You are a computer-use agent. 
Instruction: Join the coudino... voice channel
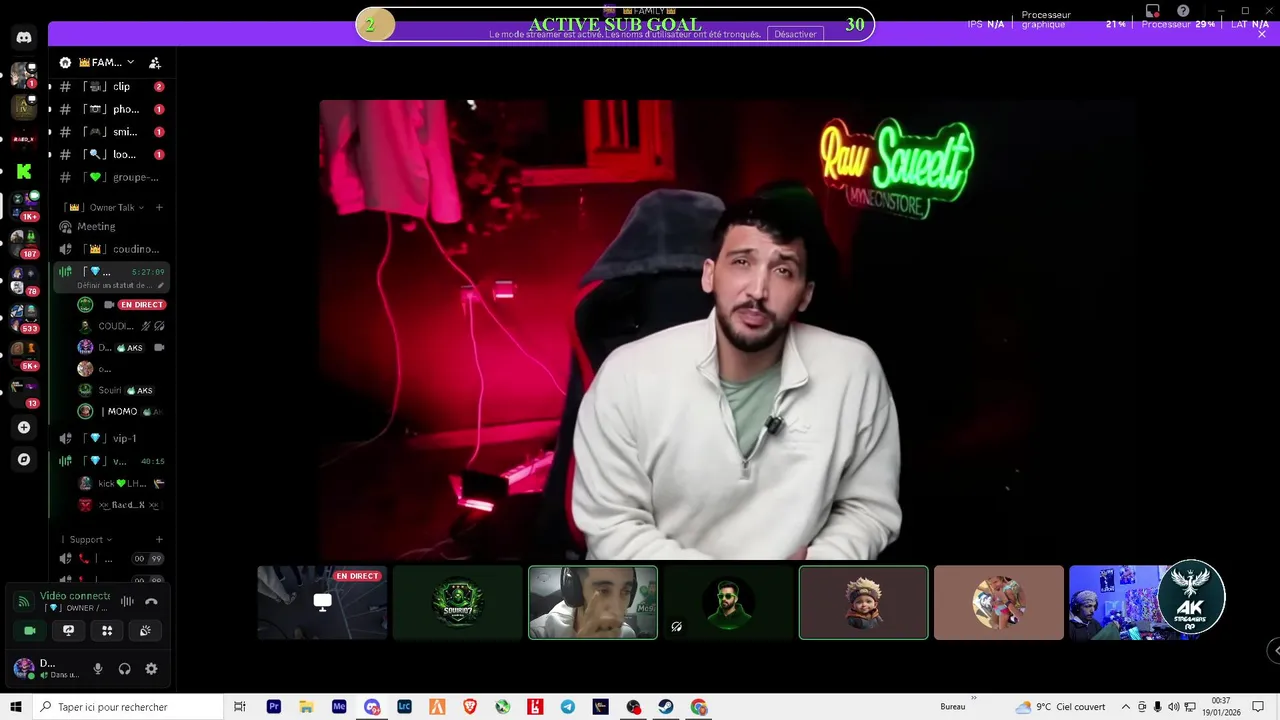coord(111,249)
